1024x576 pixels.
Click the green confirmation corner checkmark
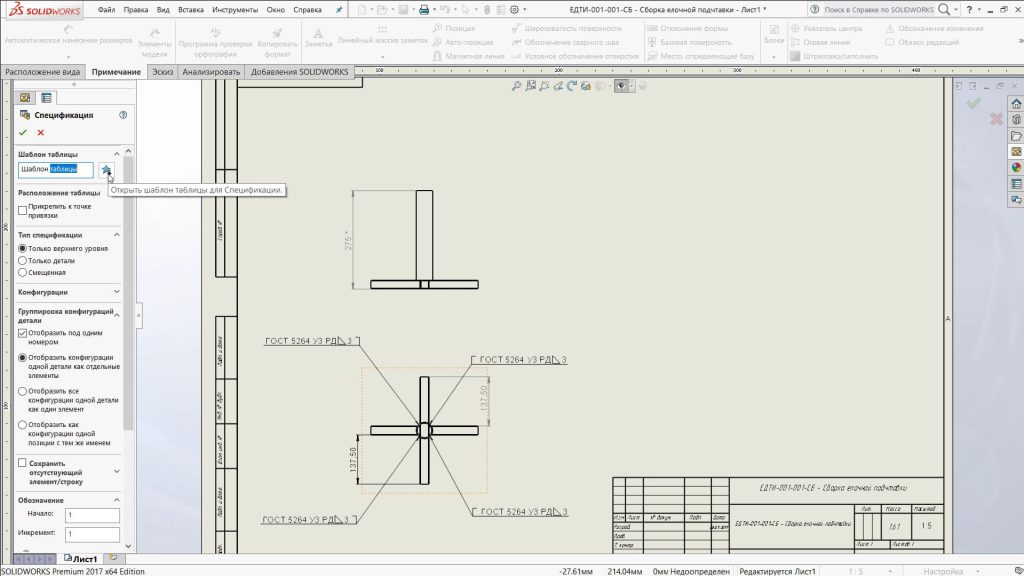974,103
